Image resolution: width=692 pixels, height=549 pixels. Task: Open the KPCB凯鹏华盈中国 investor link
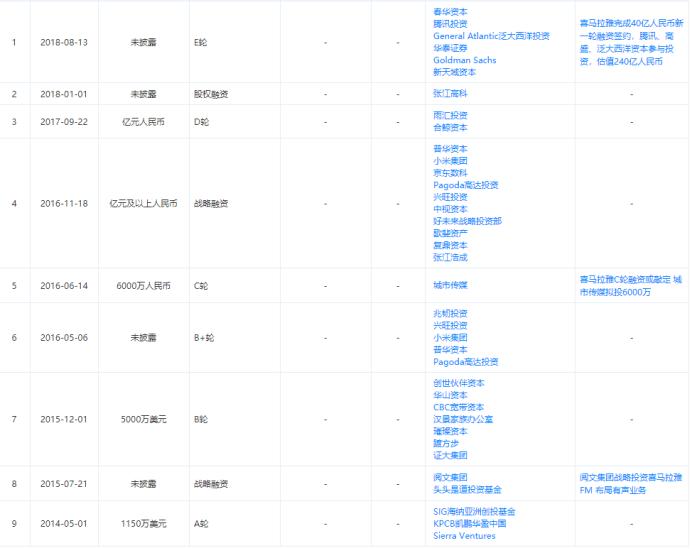[x=470, y=524]
